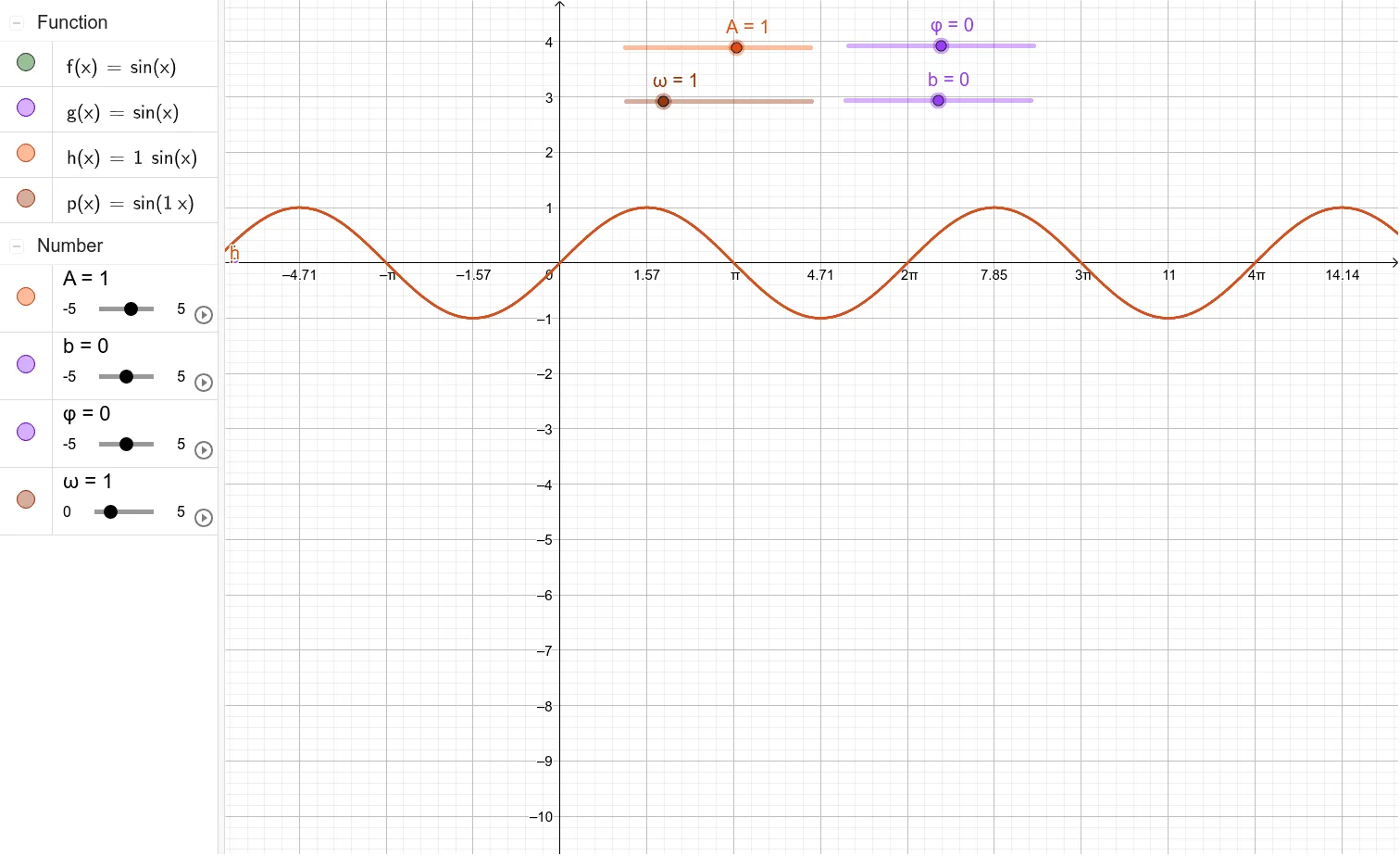Click the −10 label on the y-axis

(x=541, y=817)
